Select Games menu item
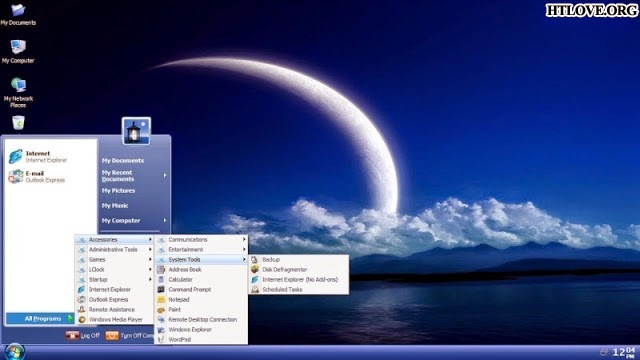The image size is (640, 360). pyautogui.click(x=114, y=260)
